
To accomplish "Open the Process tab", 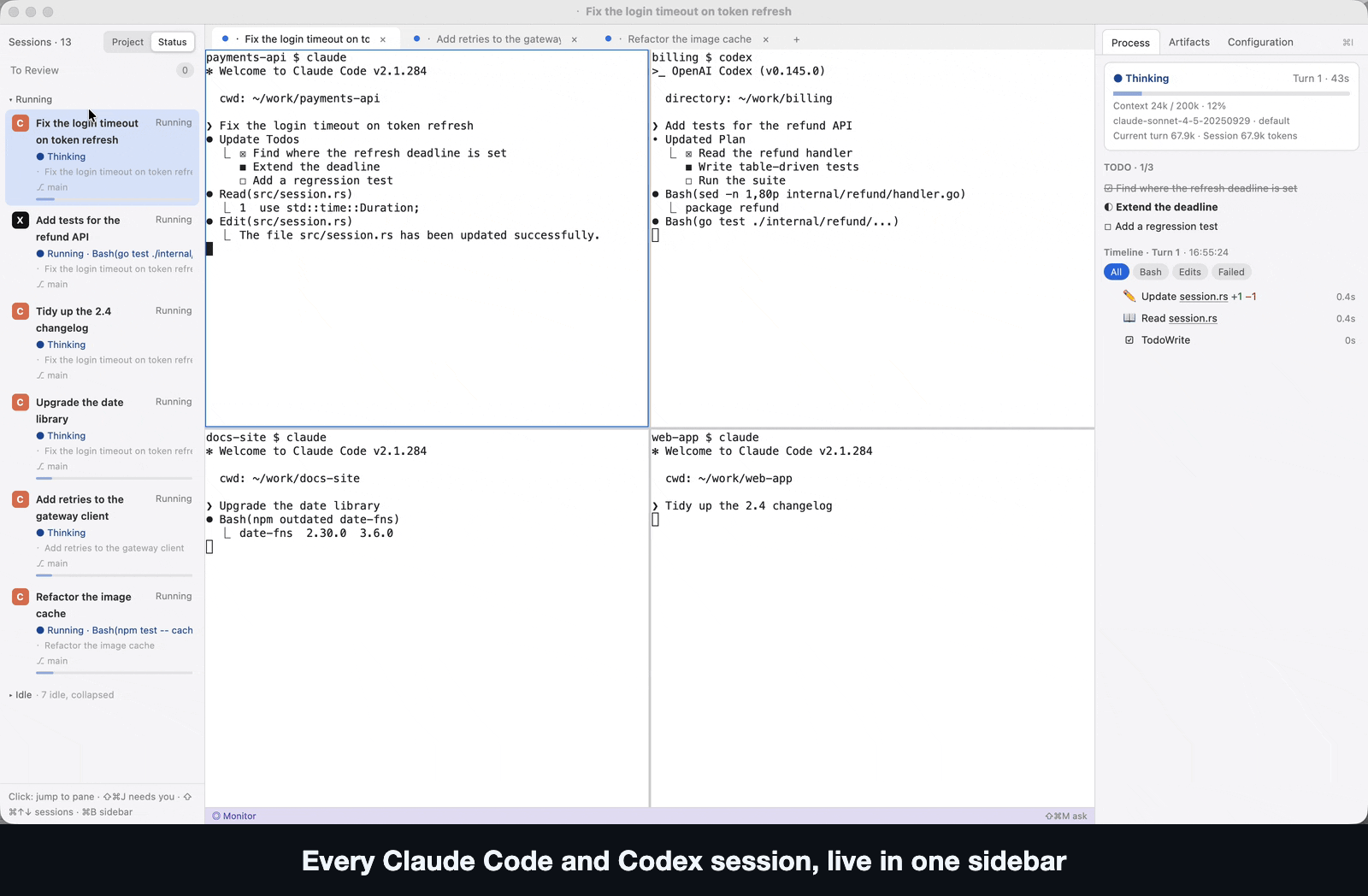I will pyautogui.click(x=1130, y=43).
